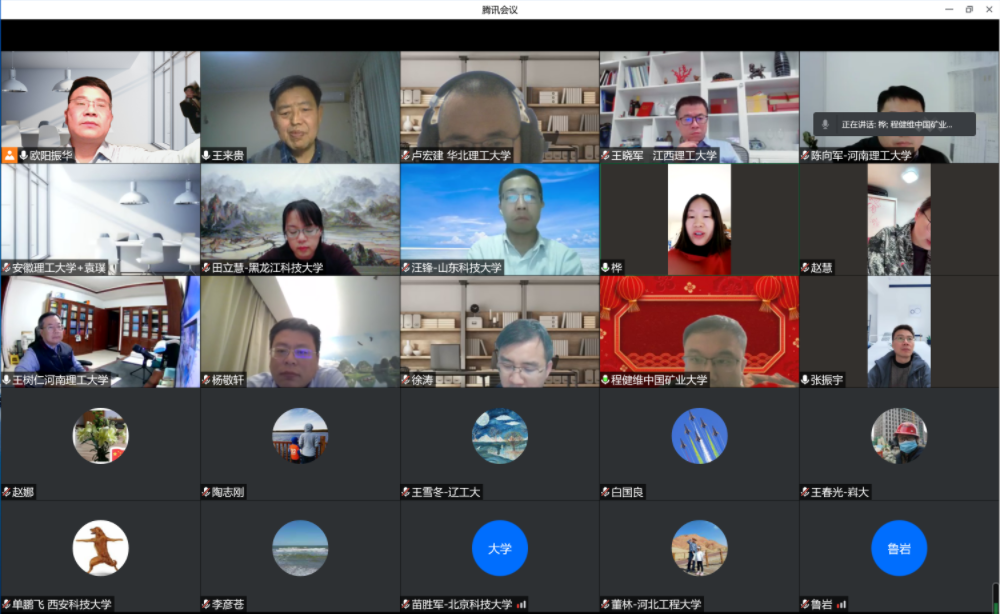Restore down the 腾讯会议 window

coord(968,9)
